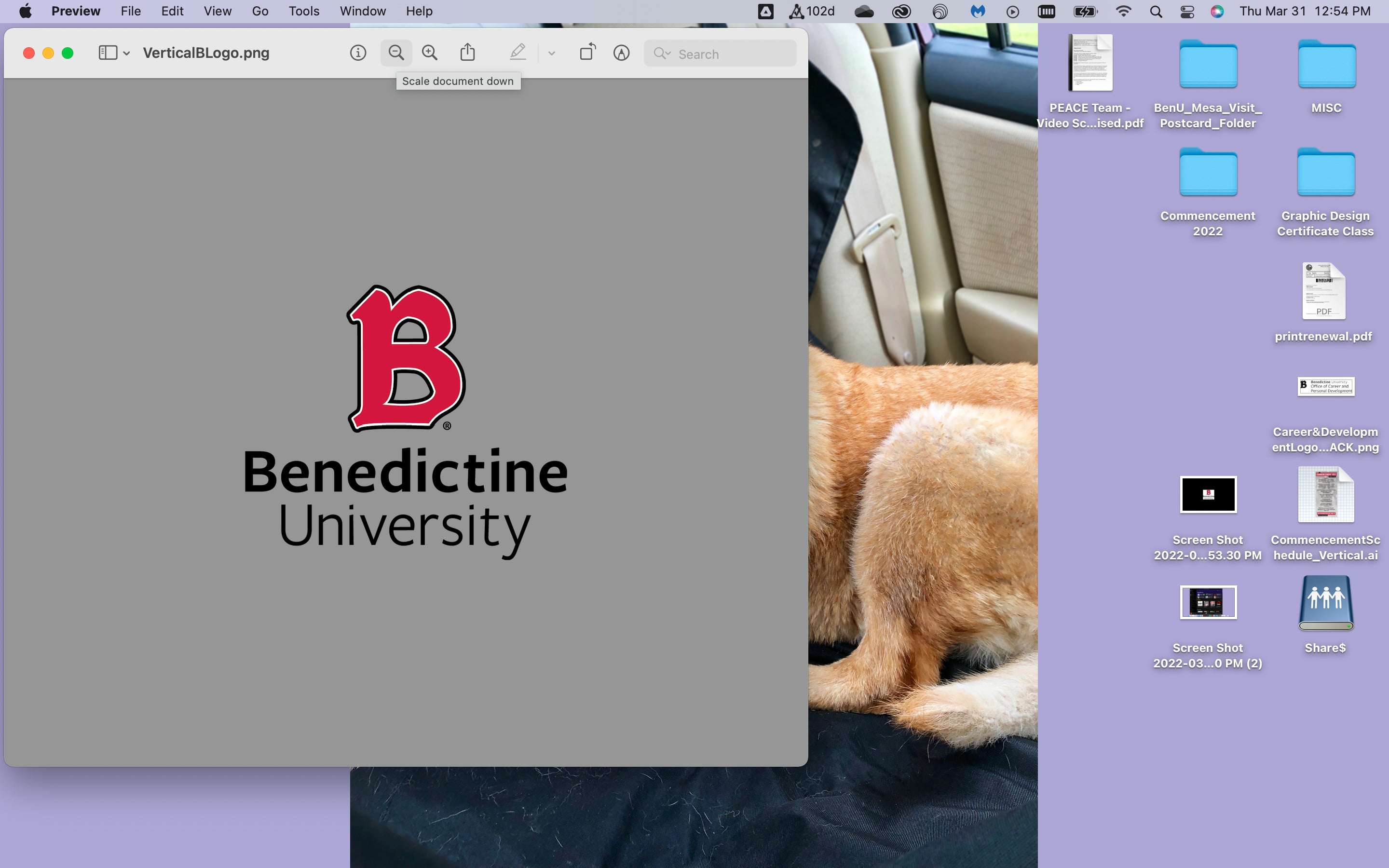The height and width of the screenshot is (868, 1389).
Task: Select the printrenewal.pdf desktop file
Action: coord(1323,302)
